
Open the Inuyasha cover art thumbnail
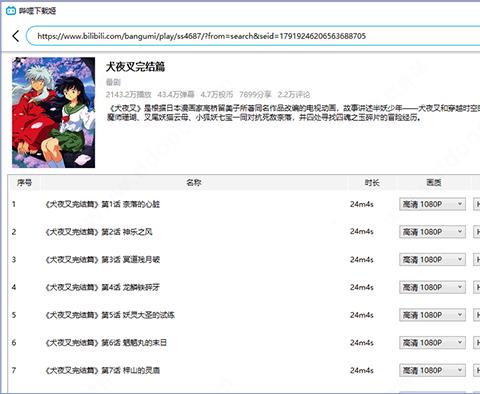[x=54, y=113]
